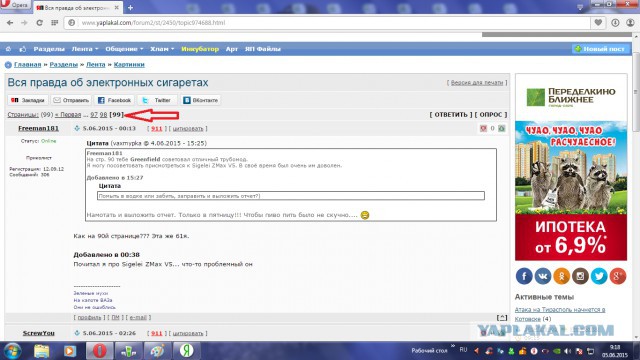
Task: Open the Страницы page jump link
Action: 23,115
